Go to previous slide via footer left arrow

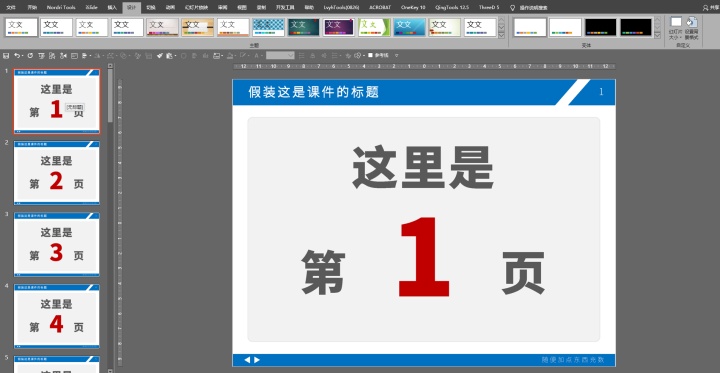(247, 360)
